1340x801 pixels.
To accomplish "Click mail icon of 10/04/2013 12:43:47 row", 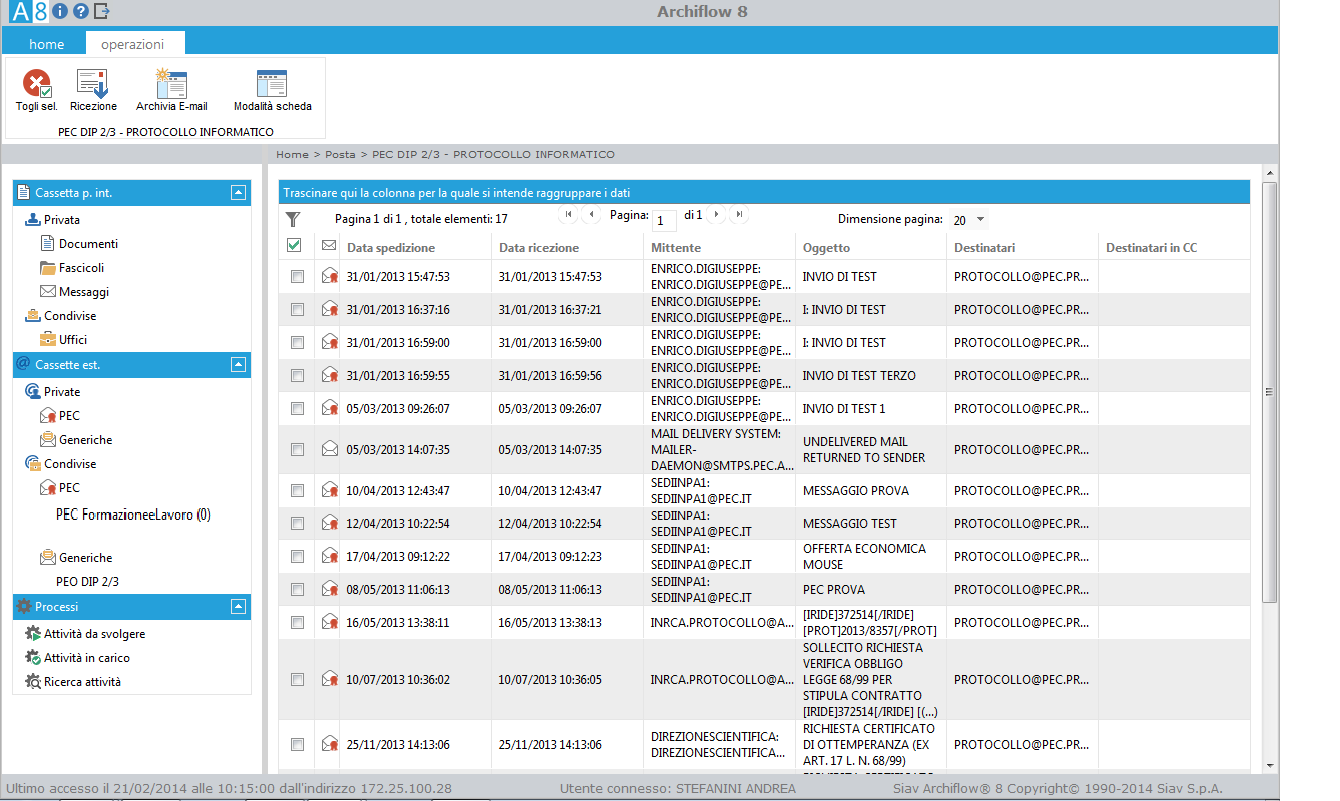I will pyautogui.click(x=328, y=490).
